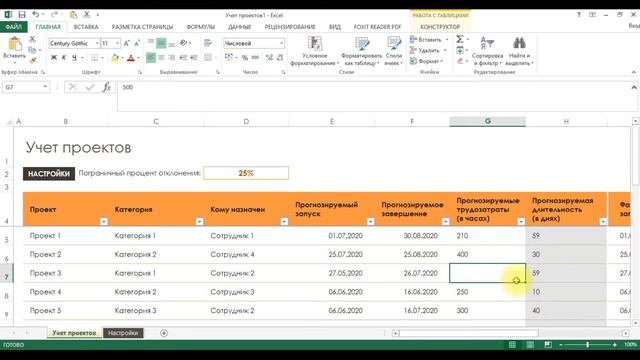Open Условное форматирование menu
The width and height of the screenshot is (640, 360).
pos(315,51)
